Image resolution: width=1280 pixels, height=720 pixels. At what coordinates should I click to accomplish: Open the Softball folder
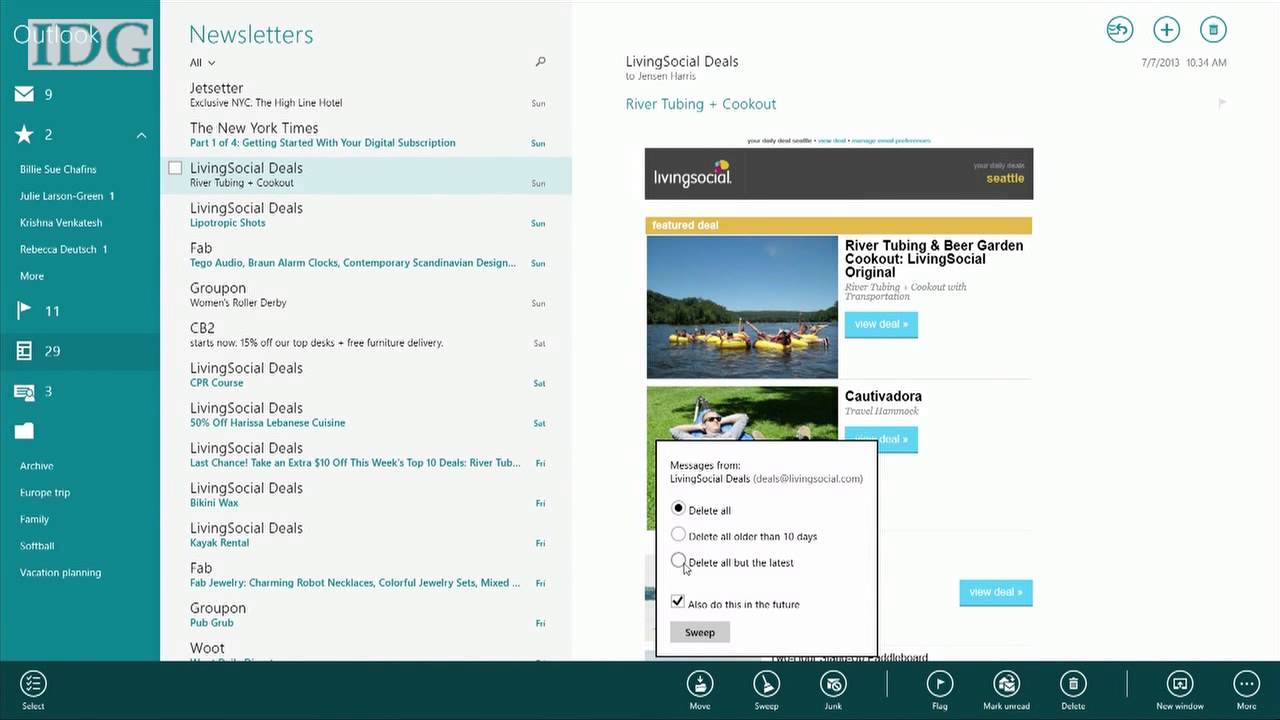[x=37, y=546]
